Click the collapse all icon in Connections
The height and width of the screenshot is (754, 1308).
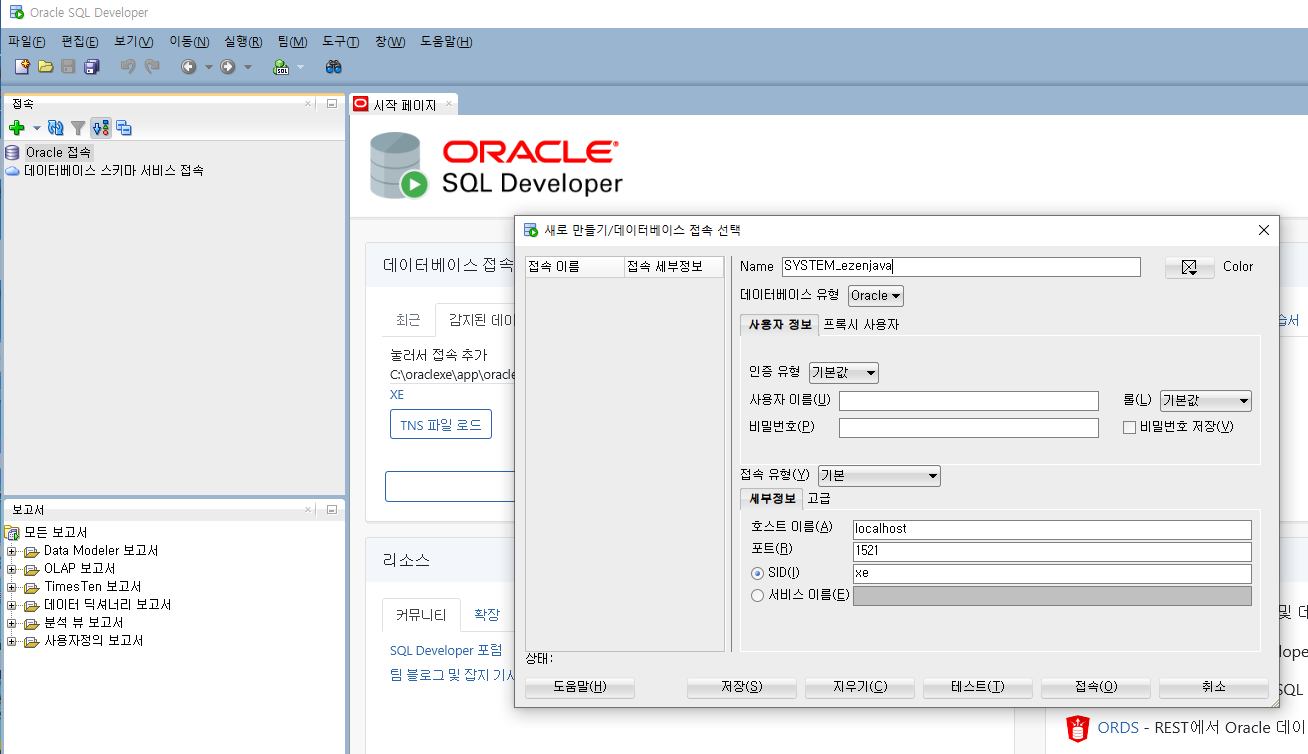pyautogui.click(x=124, y=128)
